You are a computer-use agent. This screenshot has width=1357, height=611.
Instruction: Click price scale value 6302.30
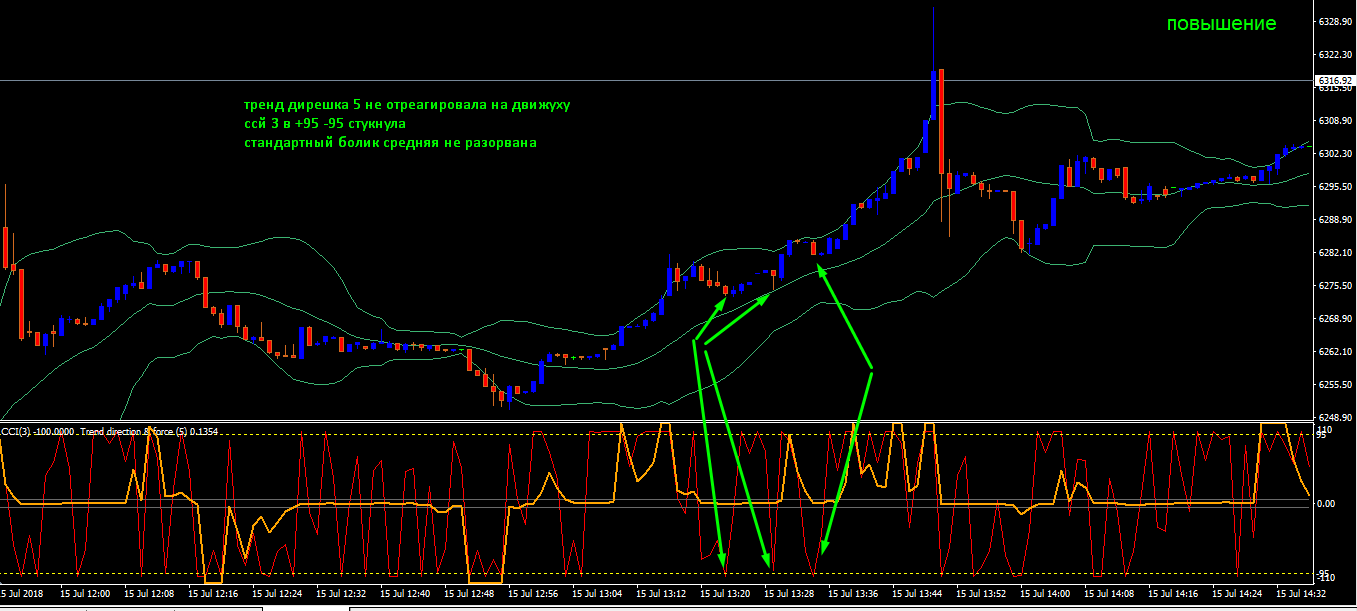coord(1334,154)
